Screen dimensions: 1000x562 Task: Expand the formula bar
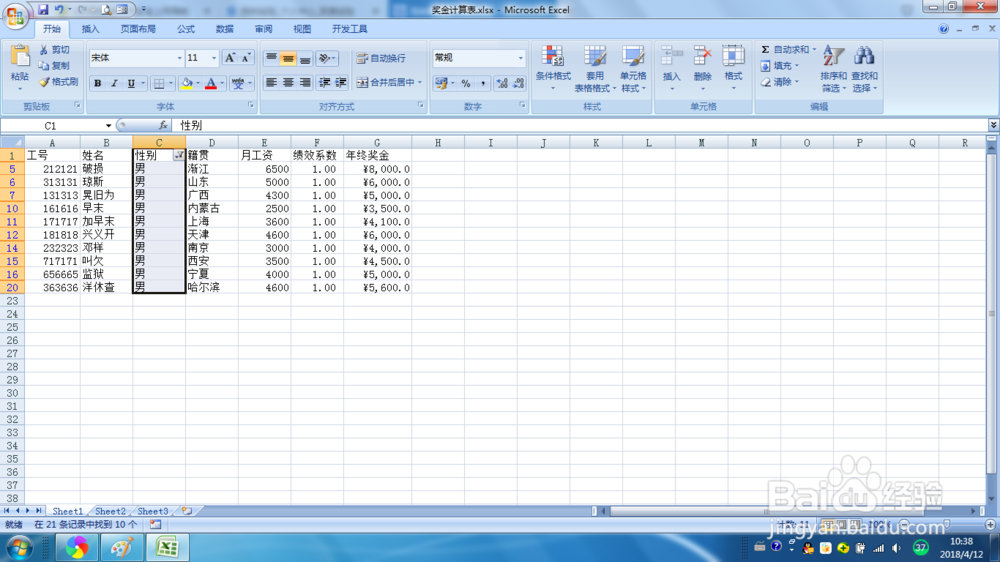click(x=993, y=125)
